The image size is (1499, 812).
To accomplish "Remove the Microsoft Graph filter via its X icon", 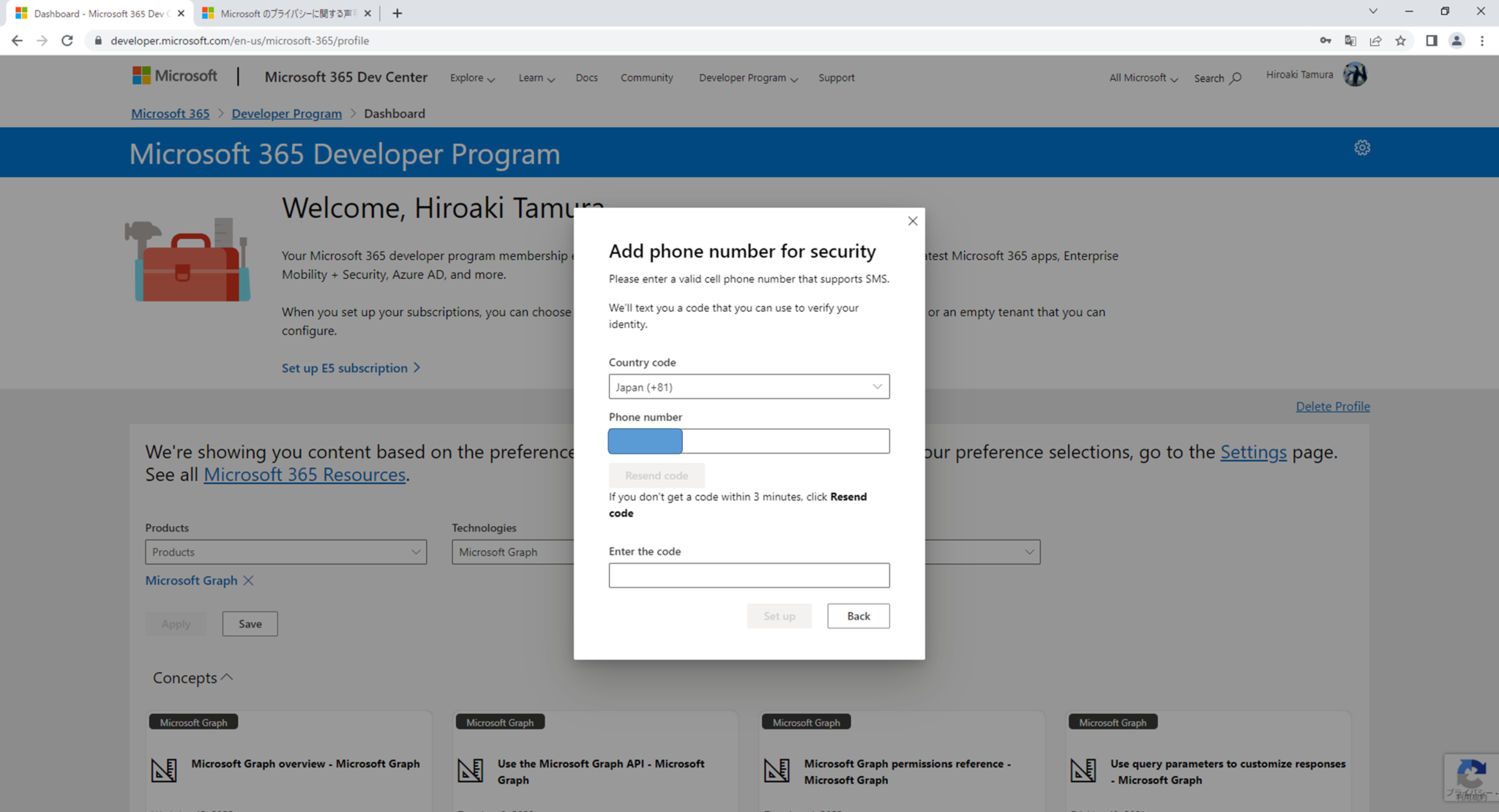I will tap(249, 580).
